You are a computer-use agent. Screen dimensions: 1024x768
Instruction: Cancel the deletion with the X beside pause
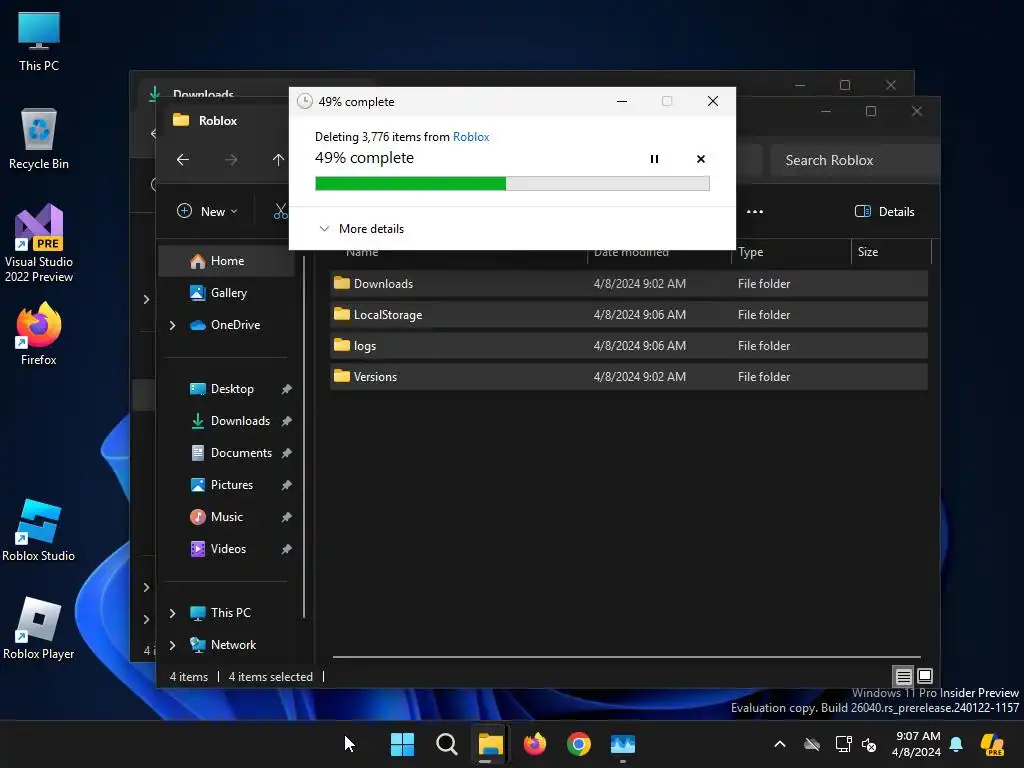(701, 159)
